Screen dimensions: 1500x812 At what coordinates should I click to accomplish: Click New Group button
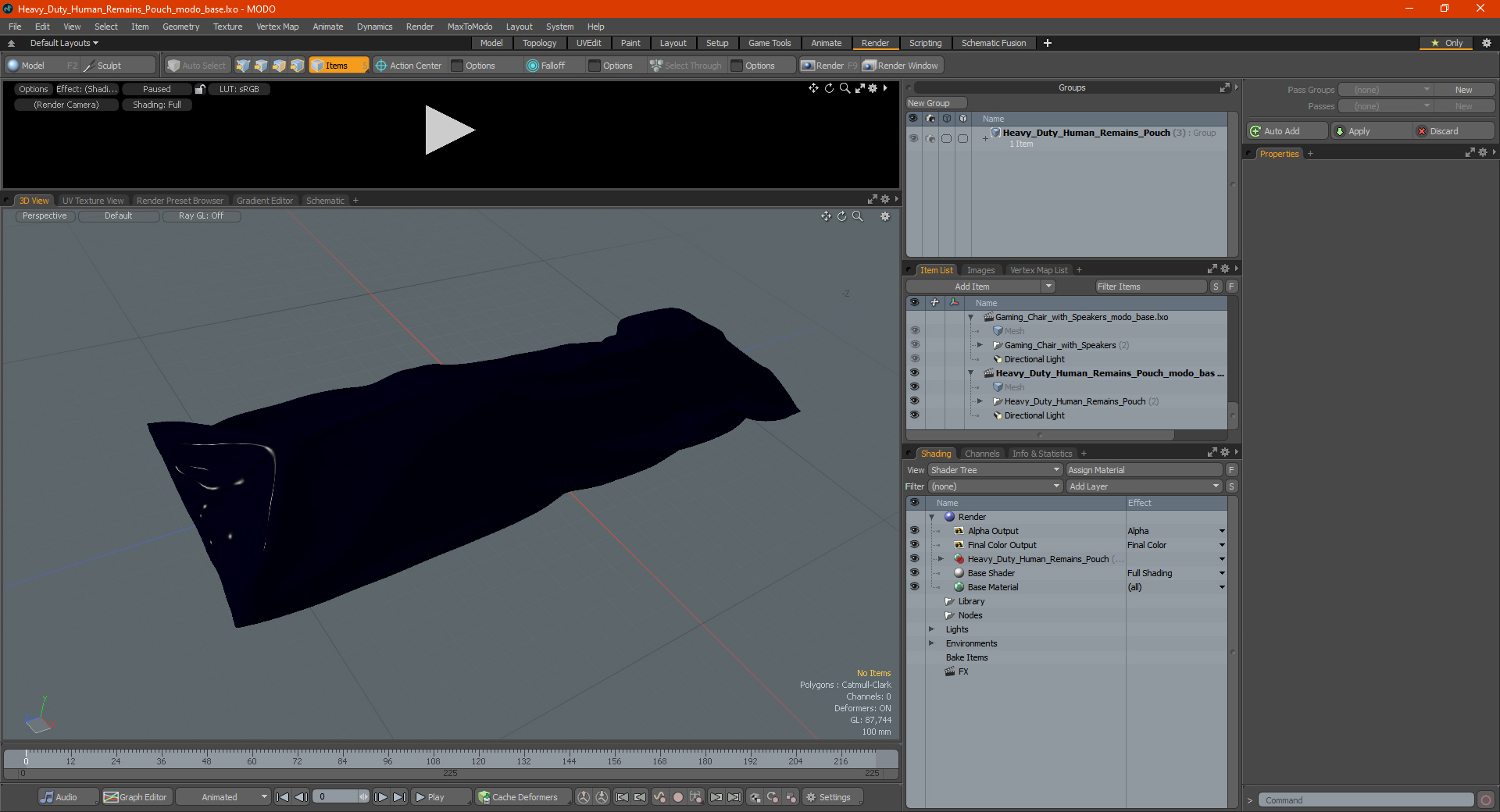pyautogui.click(x=936, y=103)
